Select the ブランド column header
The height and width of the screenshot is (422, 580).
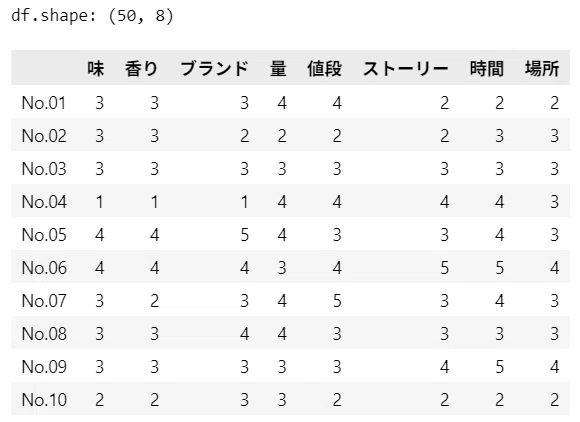coord(214,69)
